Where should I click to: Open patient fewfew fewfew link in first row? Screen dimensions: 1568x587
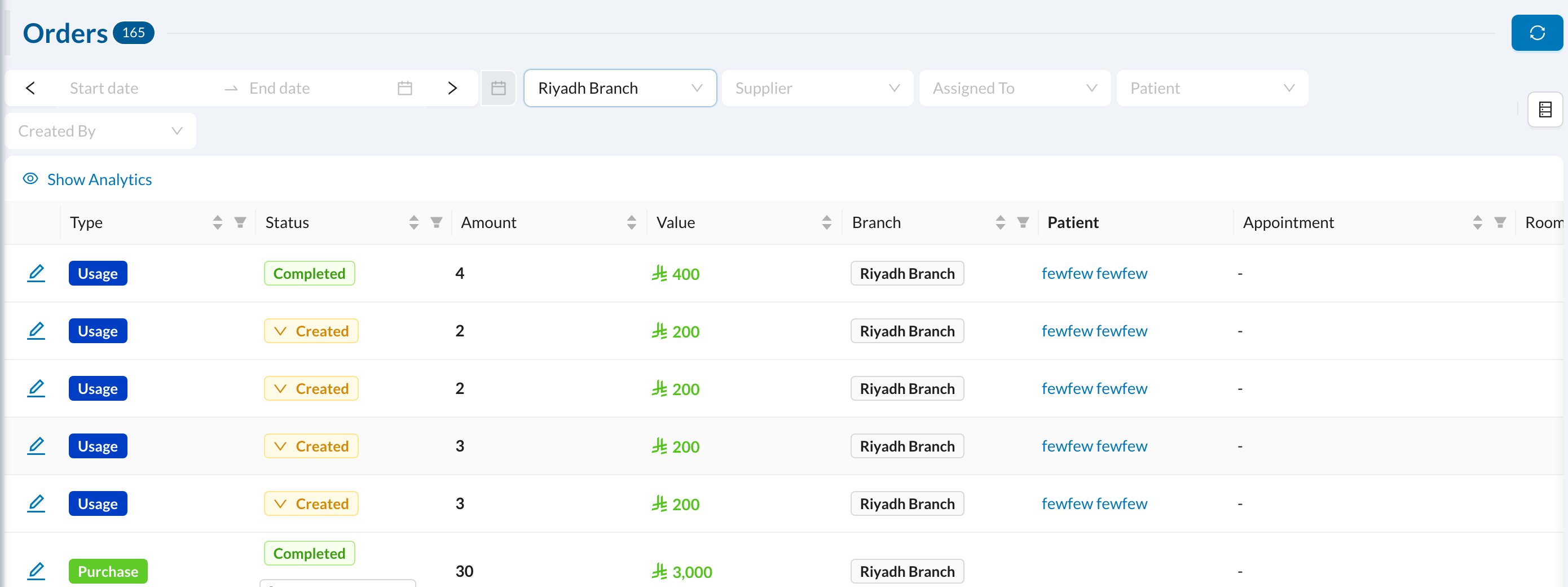[x=1094, y=273]
